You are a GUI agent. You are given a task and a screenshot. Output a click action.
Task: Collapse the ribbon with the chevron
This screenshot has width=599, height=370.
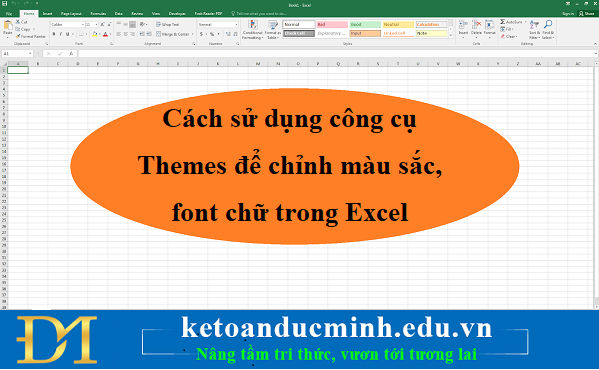pos(595,44)
